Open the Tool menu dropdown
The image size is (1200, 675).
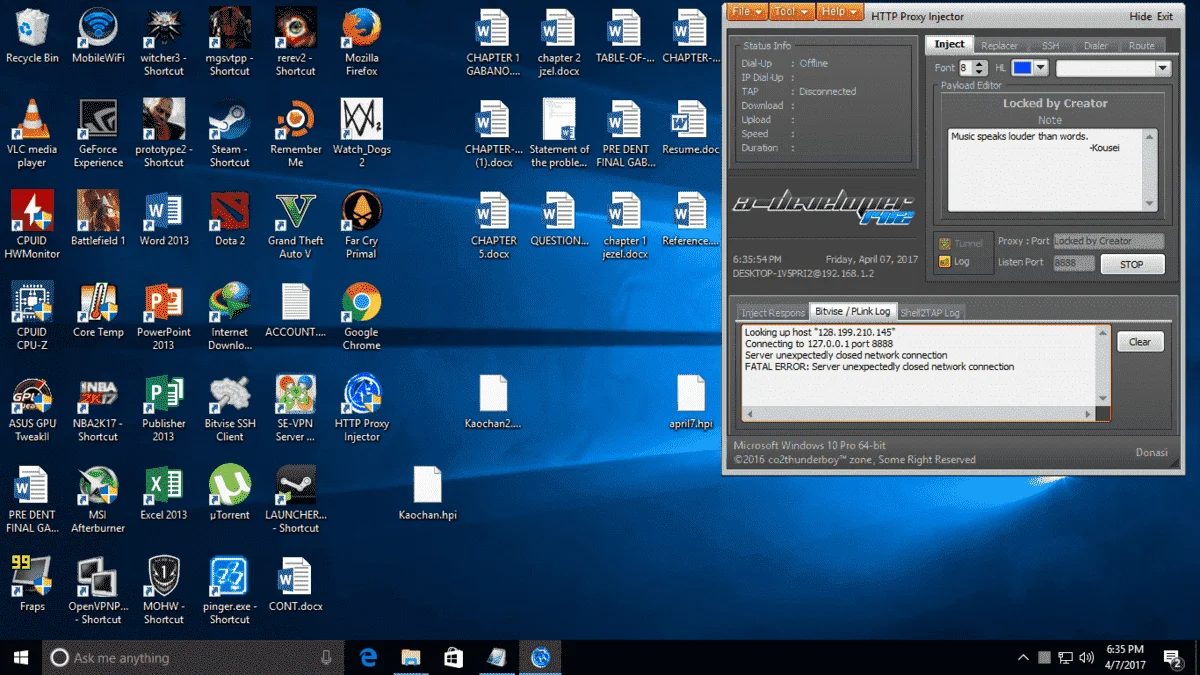[x=791, y=12]
